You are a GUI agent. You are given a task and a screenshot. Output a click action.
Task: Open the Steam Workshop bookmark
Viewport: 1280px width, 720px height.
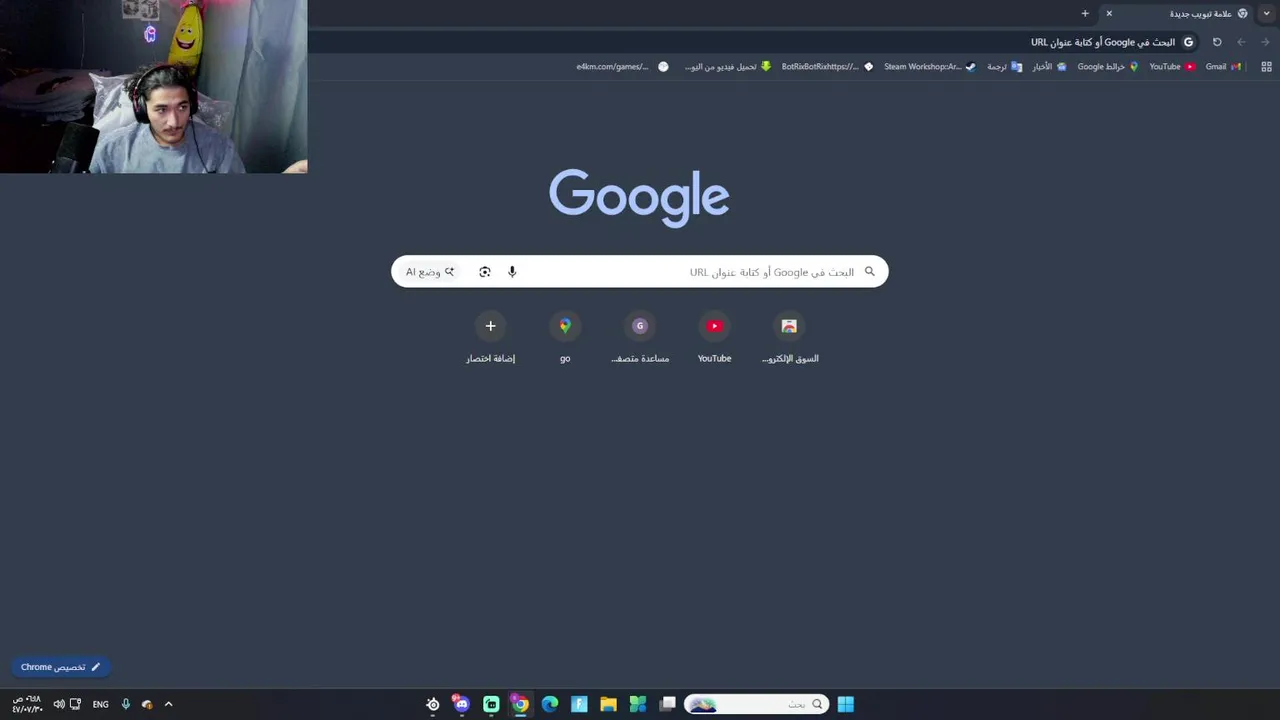(930, 67)
